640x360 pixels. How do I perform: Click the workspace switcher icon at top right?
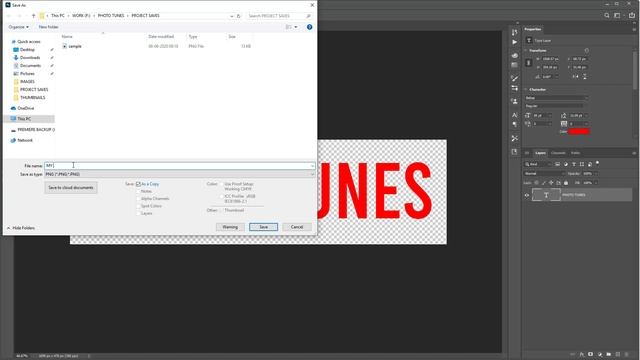618,16
